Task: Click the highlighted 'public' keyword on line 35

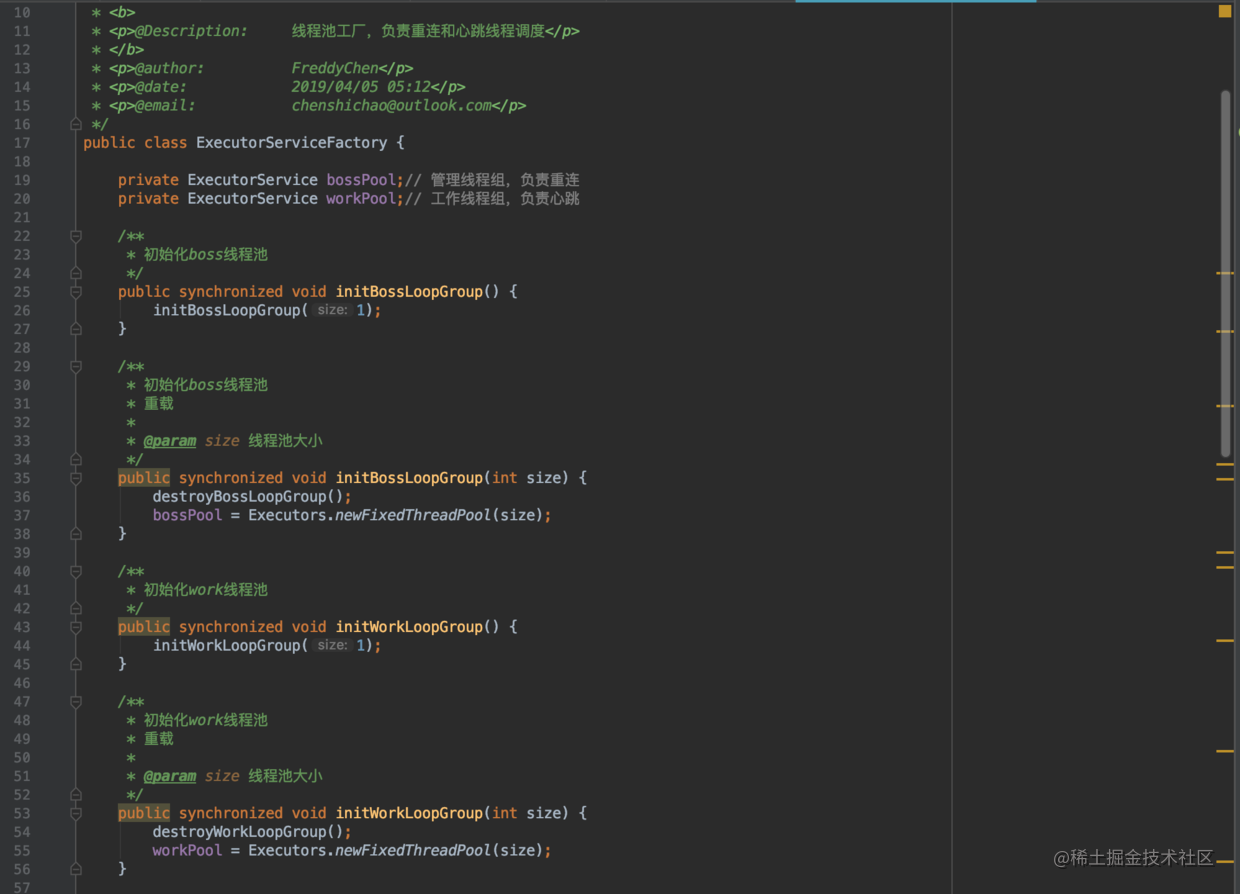Action: click(144, 478)
